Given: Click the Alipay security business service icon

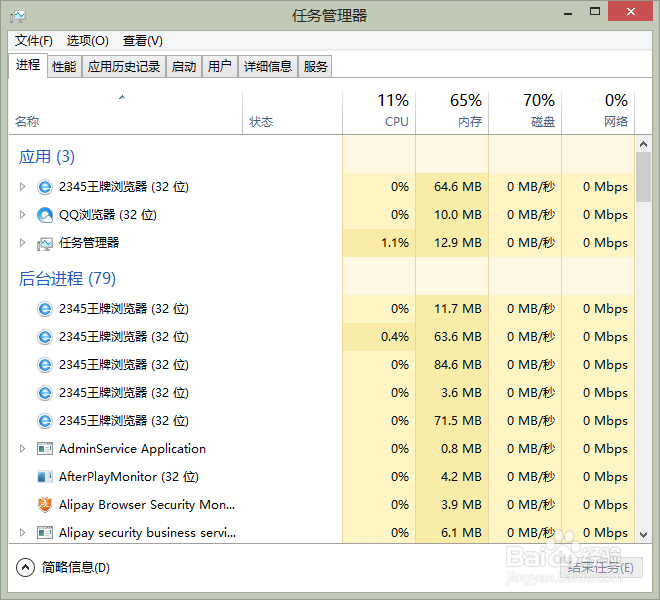Looking at the screenshot, I should (45, 533).
